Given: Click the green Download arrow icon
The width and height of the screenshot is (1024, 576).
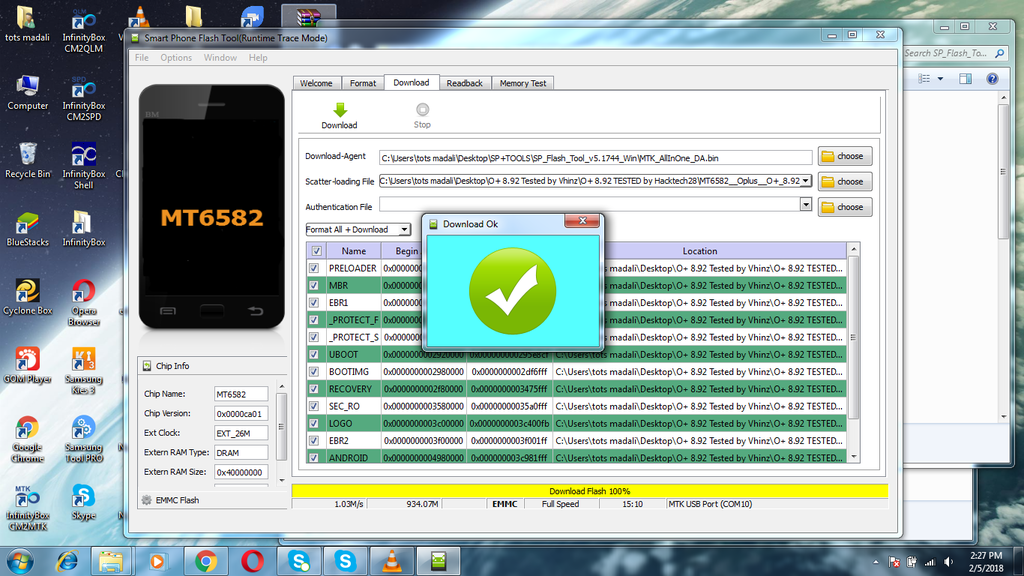Looking at the screenshot, I should 339,110.
